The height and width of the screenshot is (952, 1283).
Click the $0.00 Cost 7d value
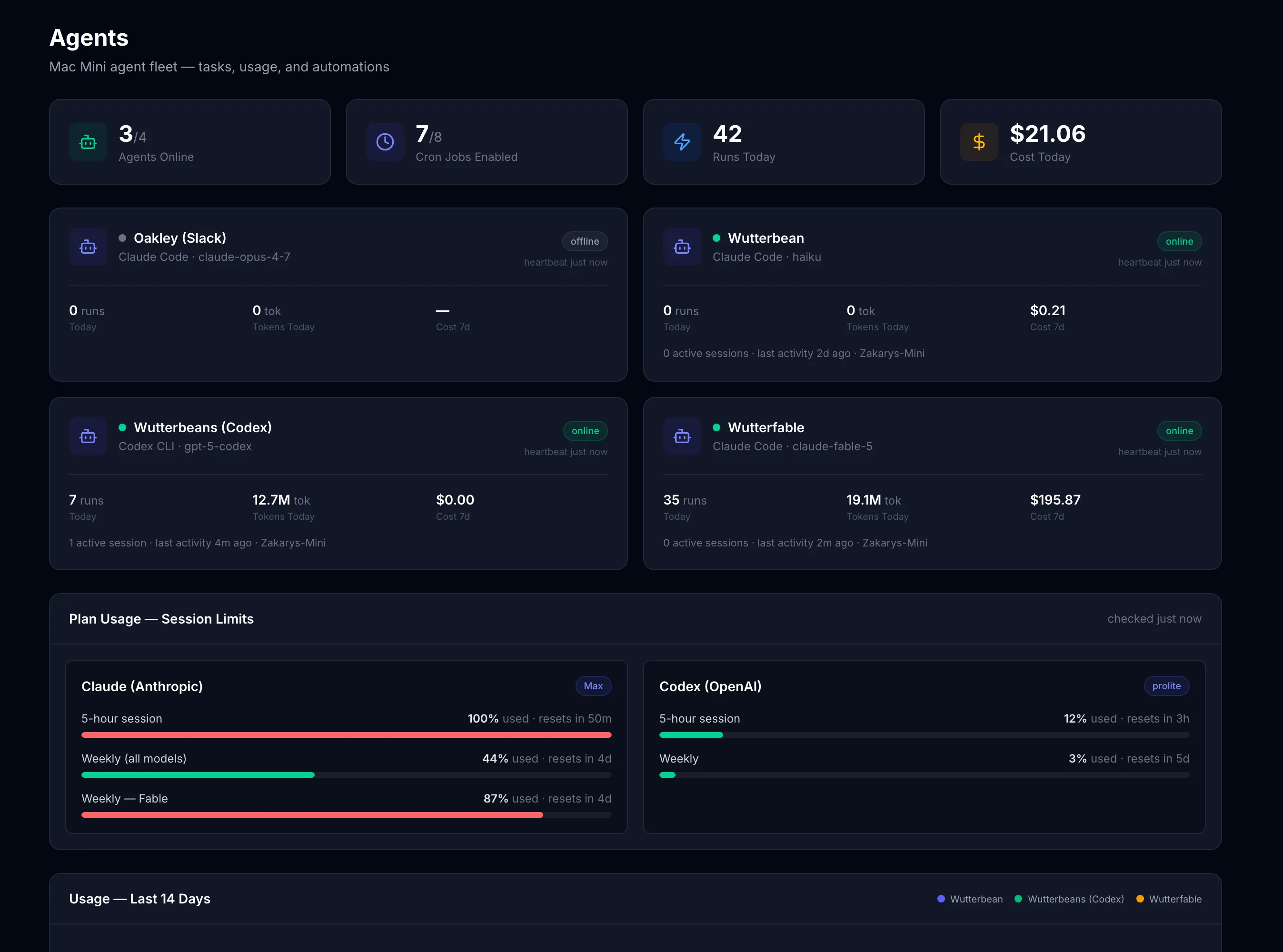pos(455,500)
